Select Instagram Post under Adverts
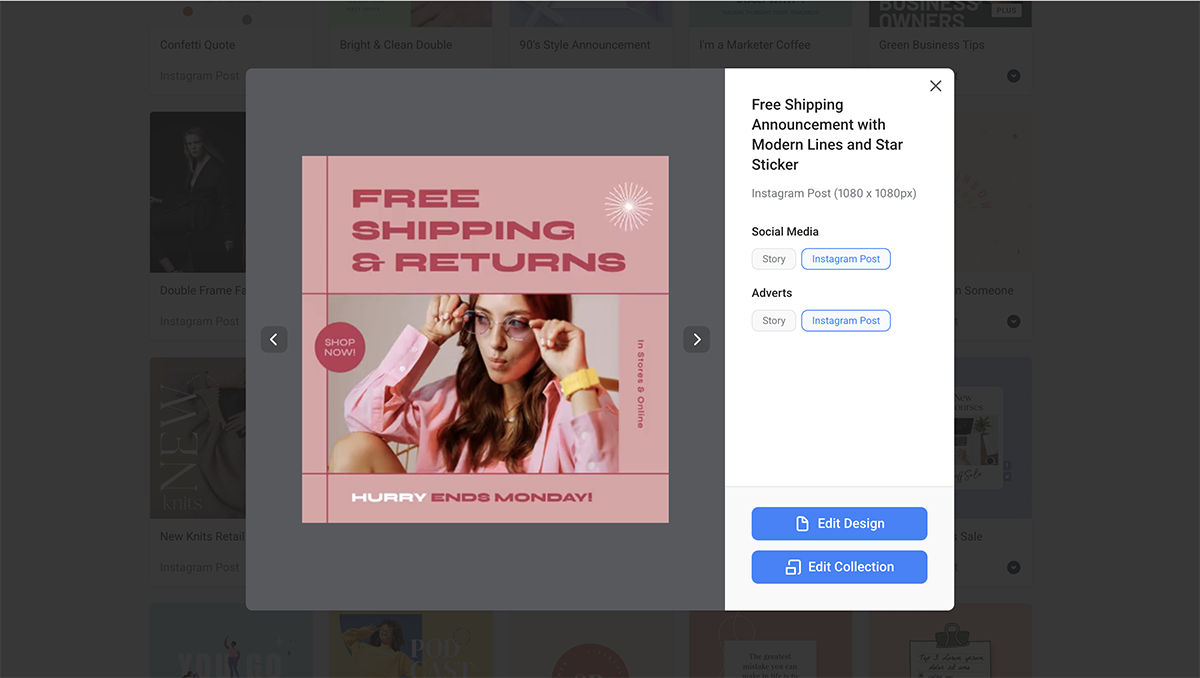The image size is (1200, 678). click(846, 320)
